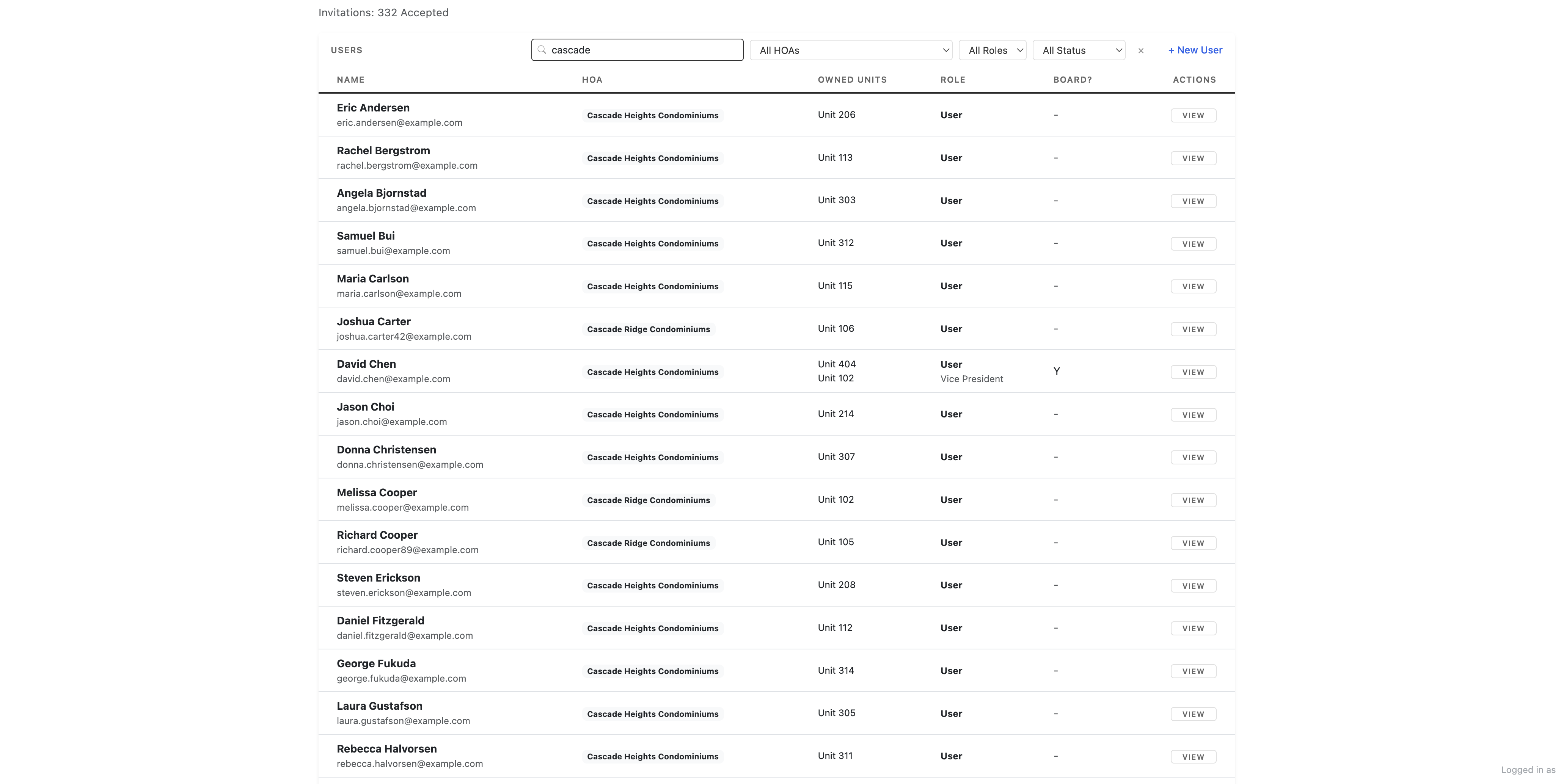Open the All Roles dropdown
Viewport: 1558px width, 784px height.
point(993,50)
